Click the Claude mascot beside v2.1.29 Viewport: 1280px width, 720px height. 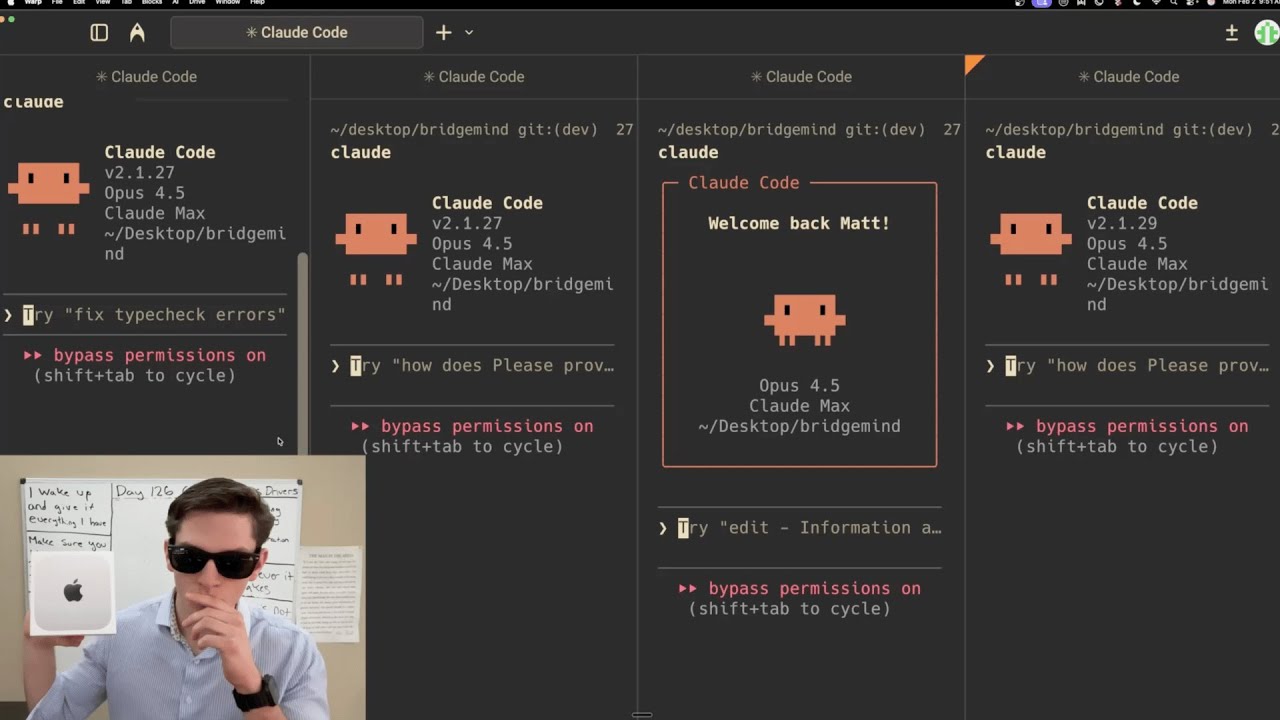pyautogui.click(x=1031, y=249)
